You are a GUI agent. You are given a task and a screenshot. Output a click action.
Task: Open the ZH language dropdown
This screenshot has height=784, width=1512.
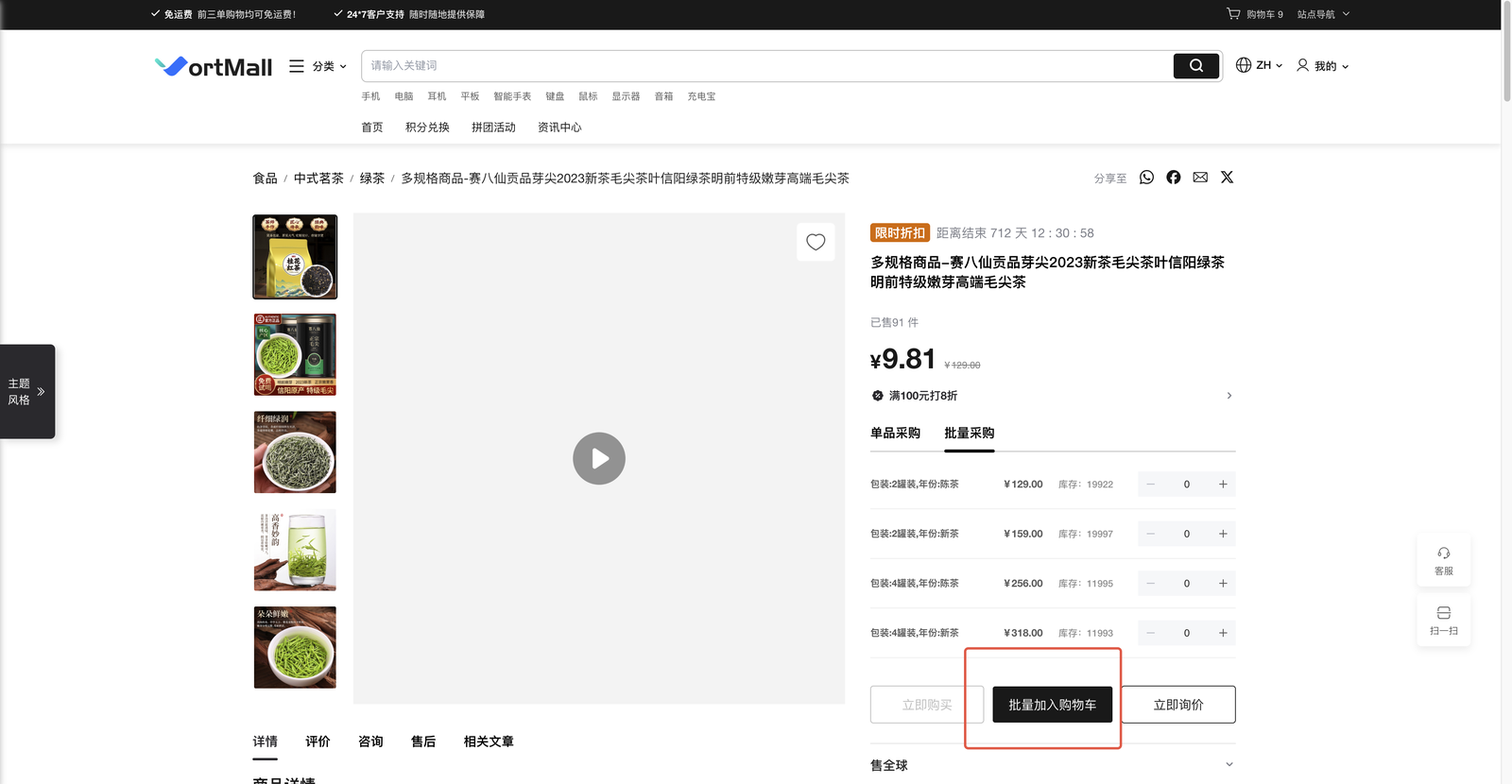[1259, 66]
